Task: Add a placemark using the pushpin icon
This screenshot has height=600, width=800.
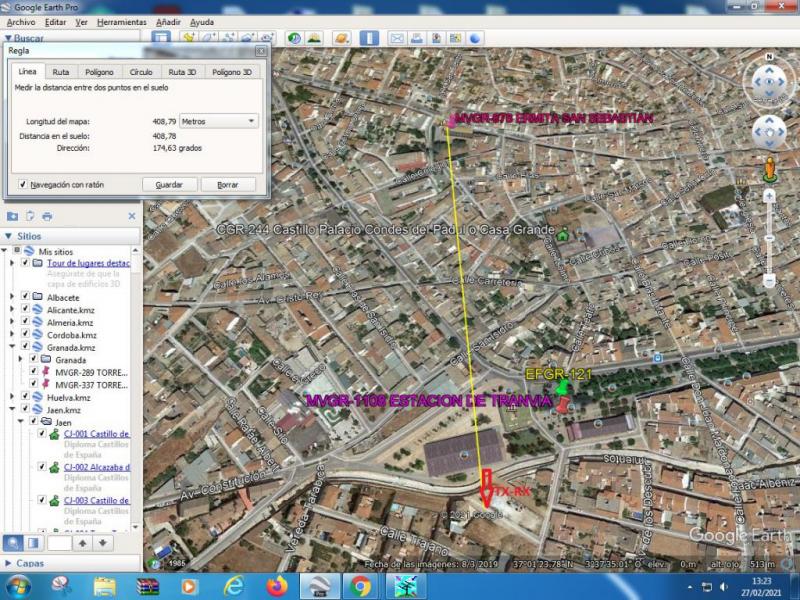Action: 188,38
